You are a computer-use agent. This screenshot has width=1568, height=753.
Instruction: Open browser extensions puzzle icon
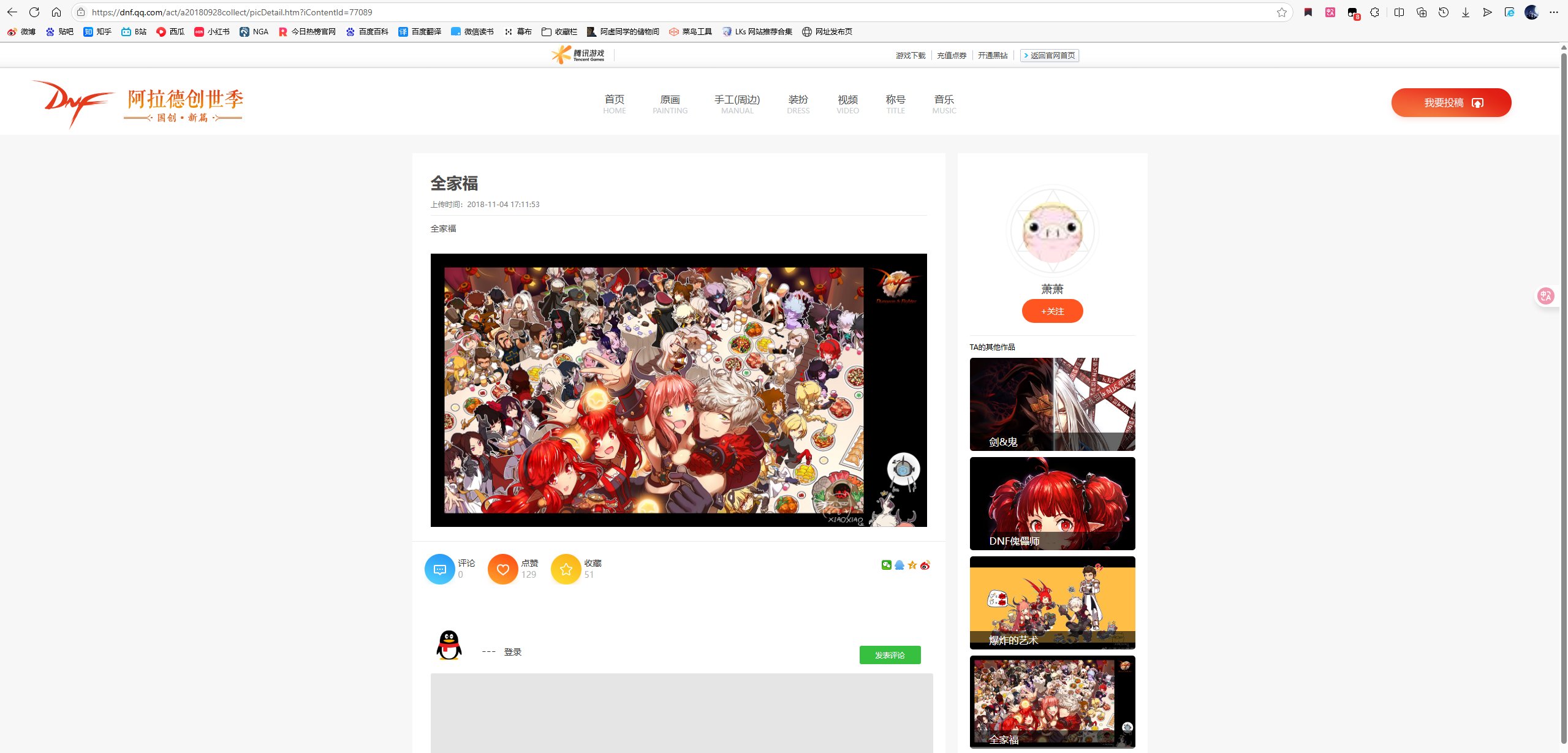coord(1375,12)
